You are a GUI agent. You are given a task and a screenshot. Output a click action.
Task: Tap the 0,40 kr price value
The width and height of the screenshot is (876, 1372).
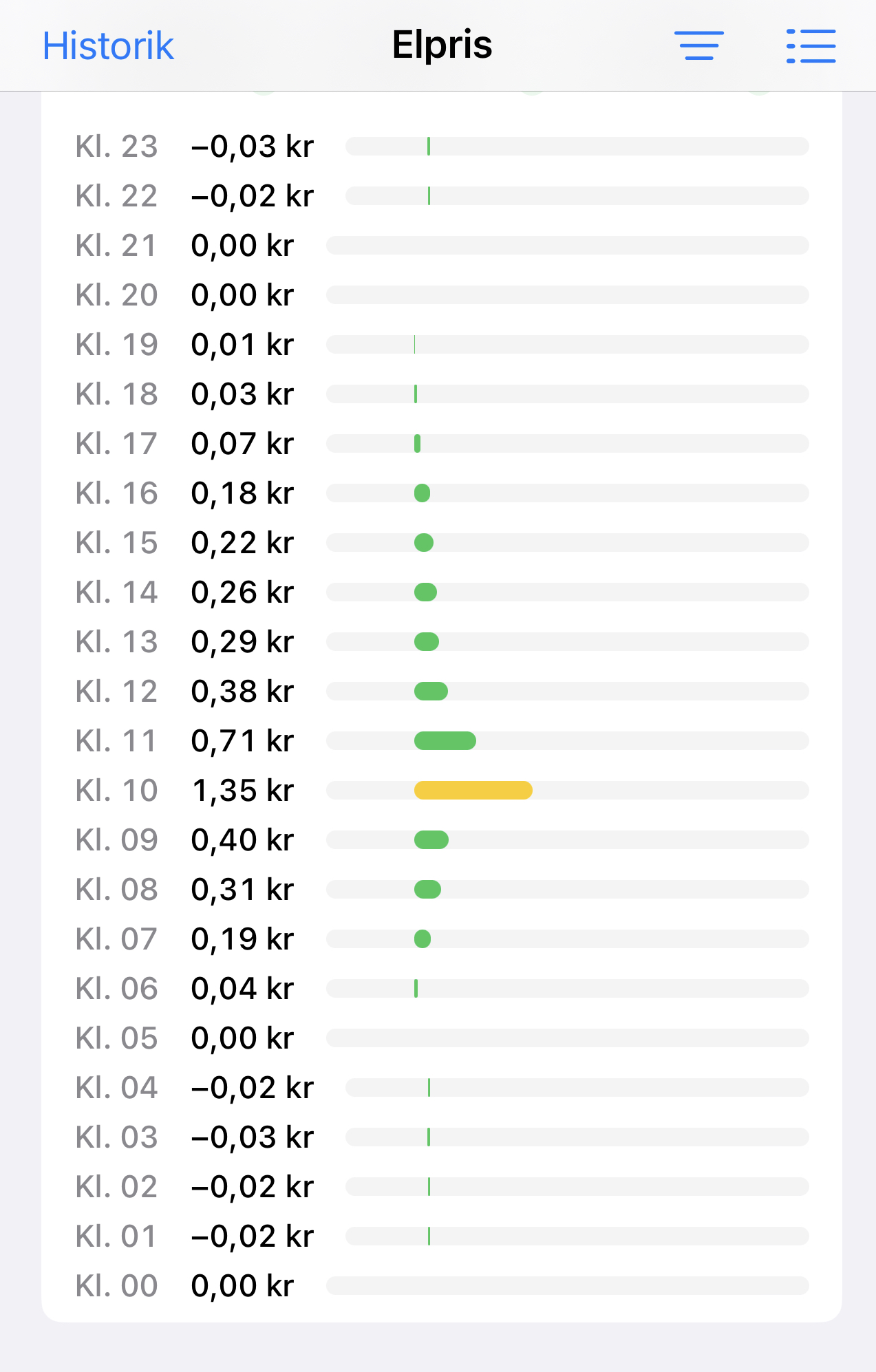tap(243, 840)
